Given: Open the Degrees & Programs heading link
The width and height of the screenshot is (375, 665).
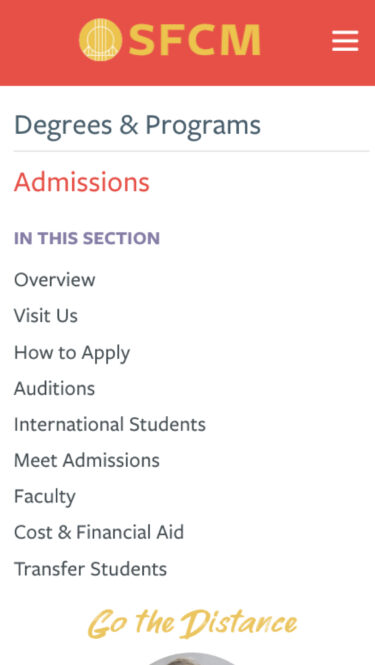Looking at the screenshot, I should 137,125.
